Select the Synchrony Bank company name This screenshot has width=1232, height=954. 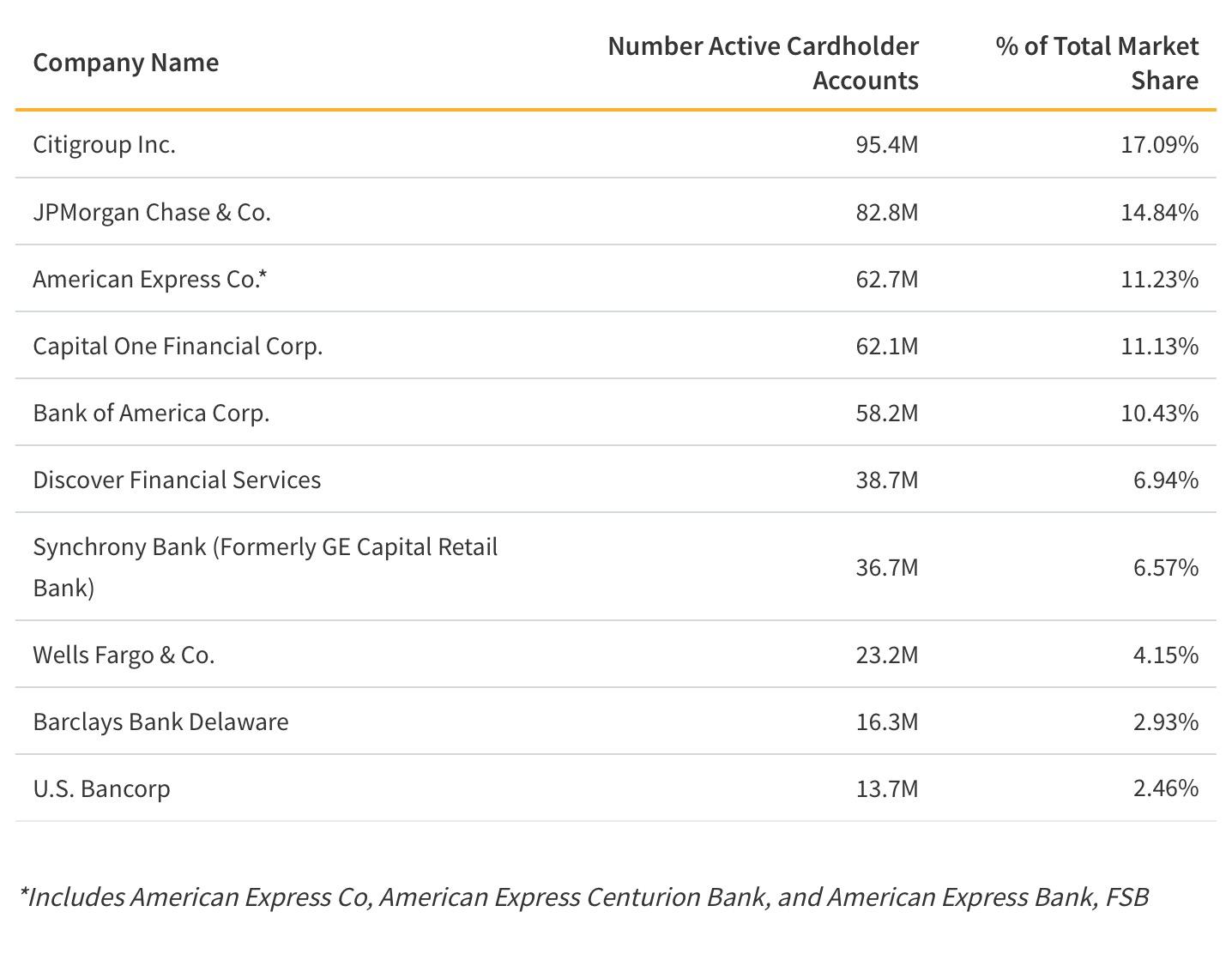tap(264, 566)
